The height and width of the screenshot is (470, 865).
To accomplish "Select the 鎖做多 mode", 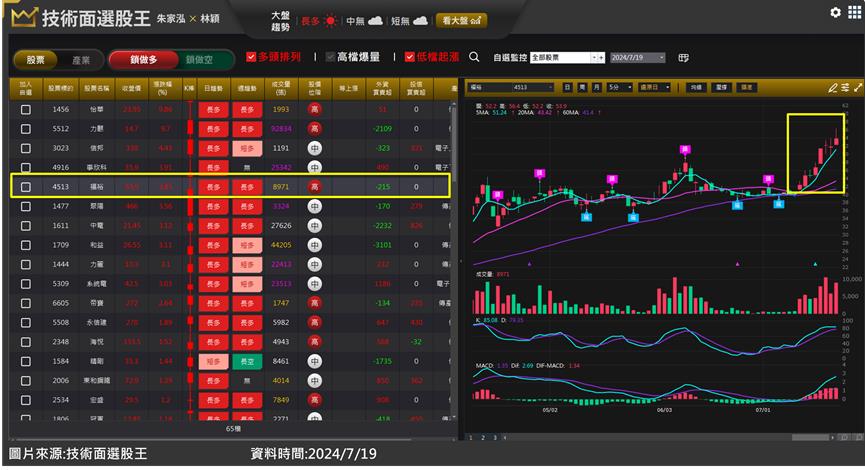I will (x=143, y=60).
